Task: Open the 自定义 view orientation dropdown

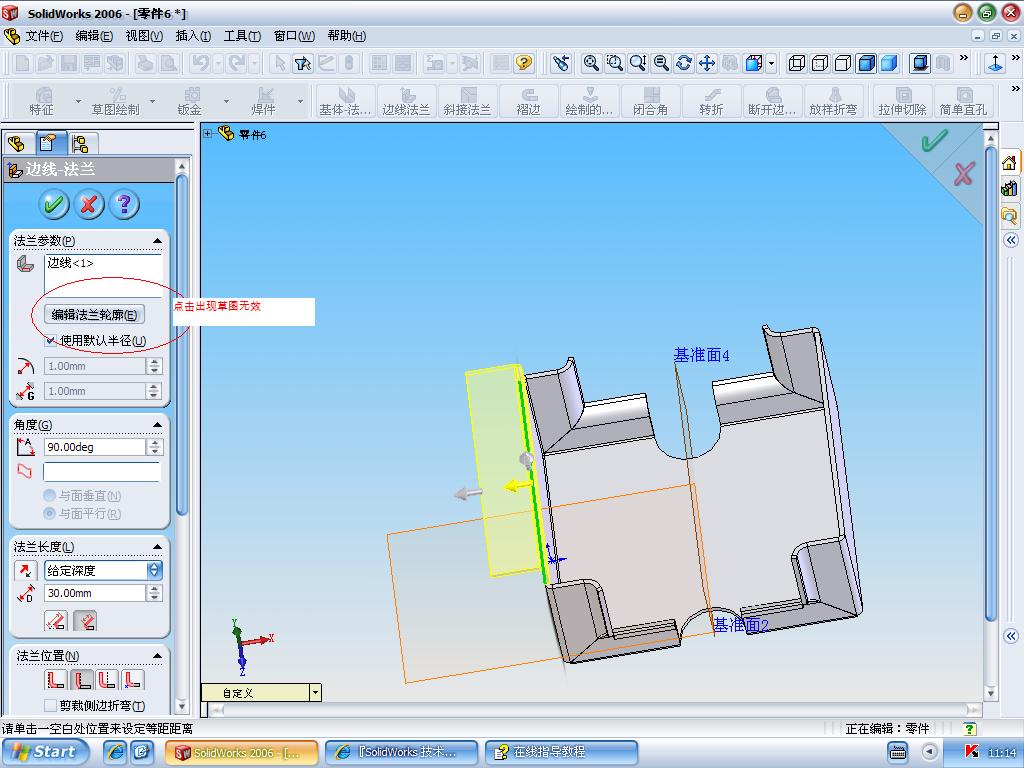Action: pos(315,692)
